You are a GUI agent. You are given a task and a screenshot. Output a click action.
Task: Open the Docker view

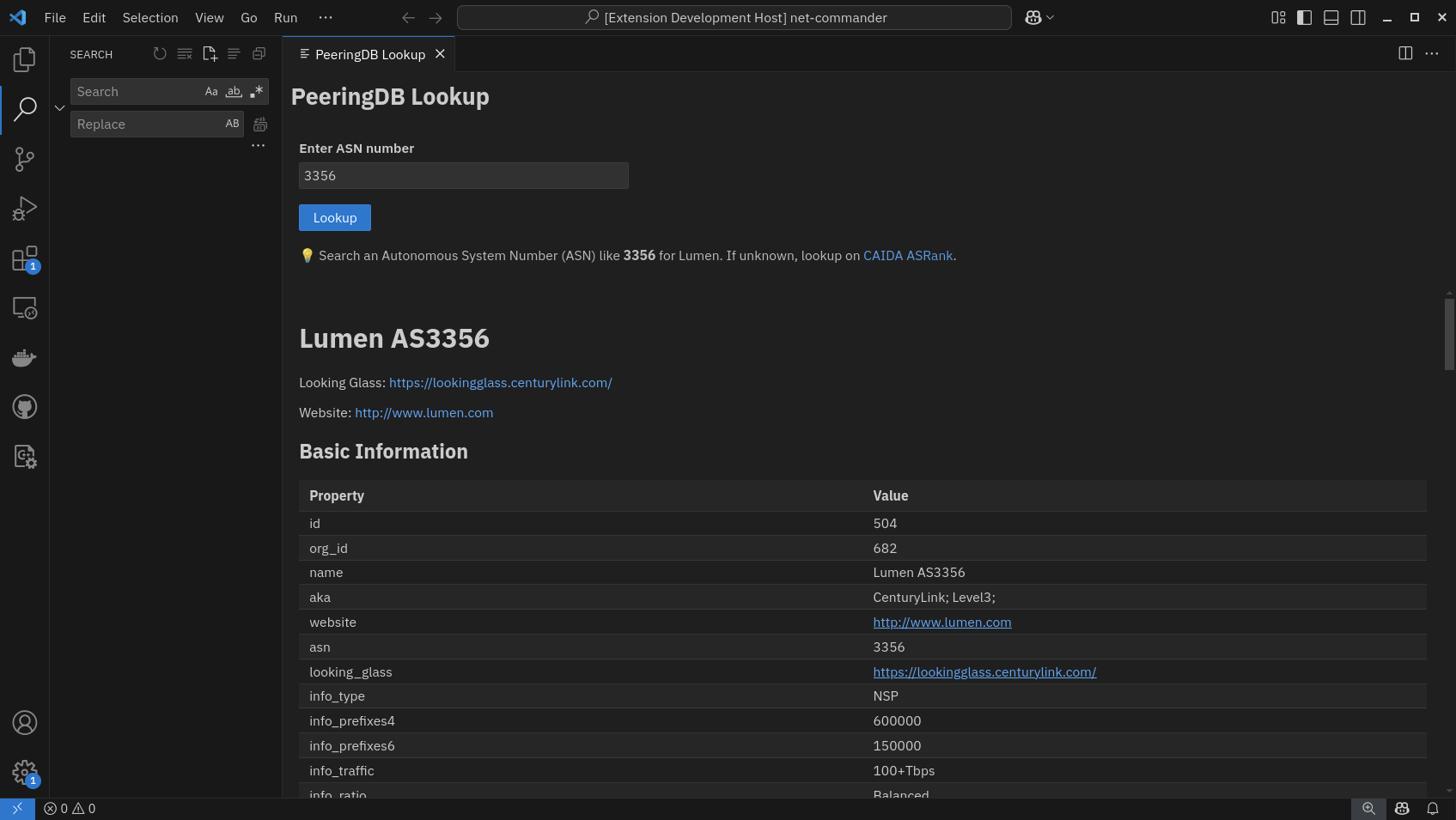[x=25, y=357]
